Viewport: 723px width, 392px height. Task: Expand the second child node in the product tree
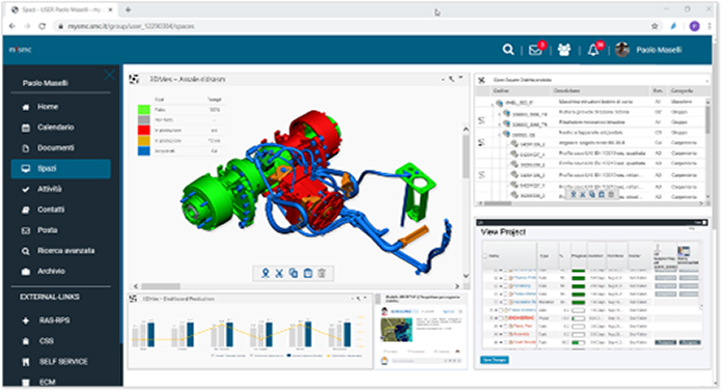click(x=499, y=125)
